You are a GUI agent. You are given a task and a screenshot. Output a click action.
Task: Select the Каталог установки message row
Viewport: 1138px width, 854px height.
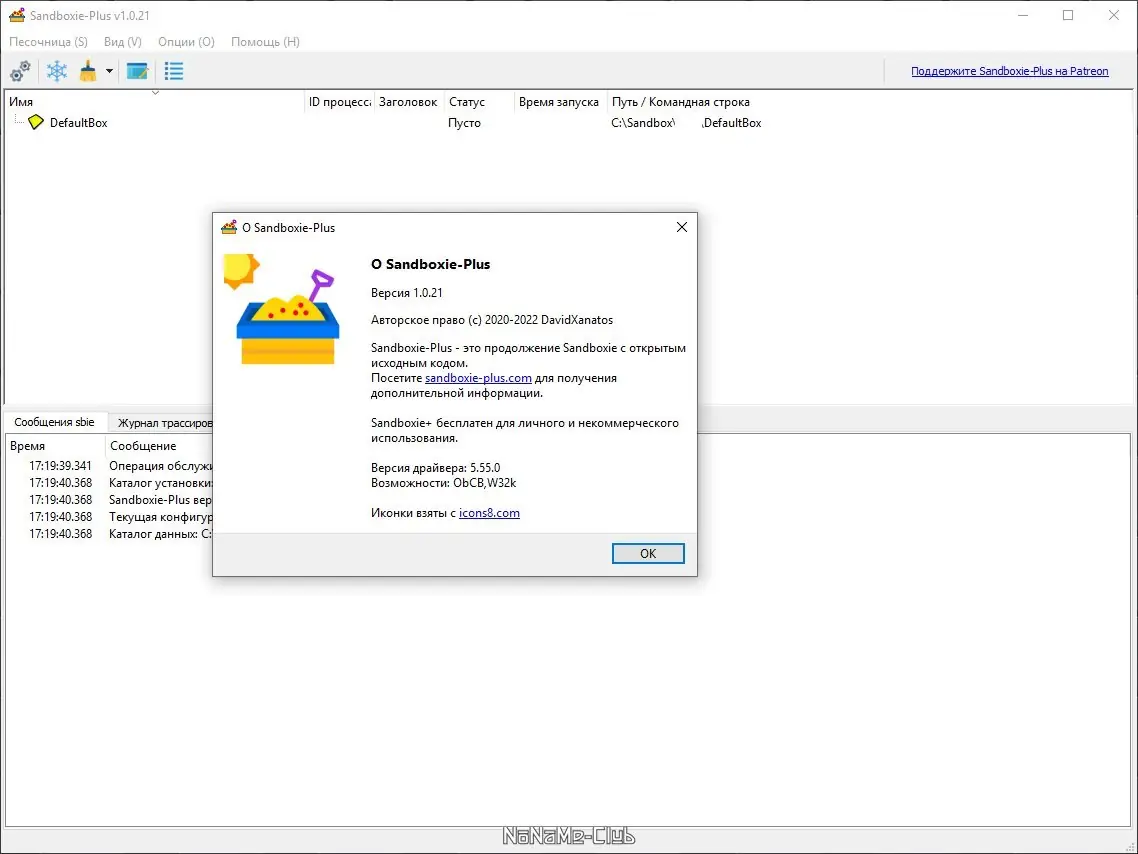point(110,483)
